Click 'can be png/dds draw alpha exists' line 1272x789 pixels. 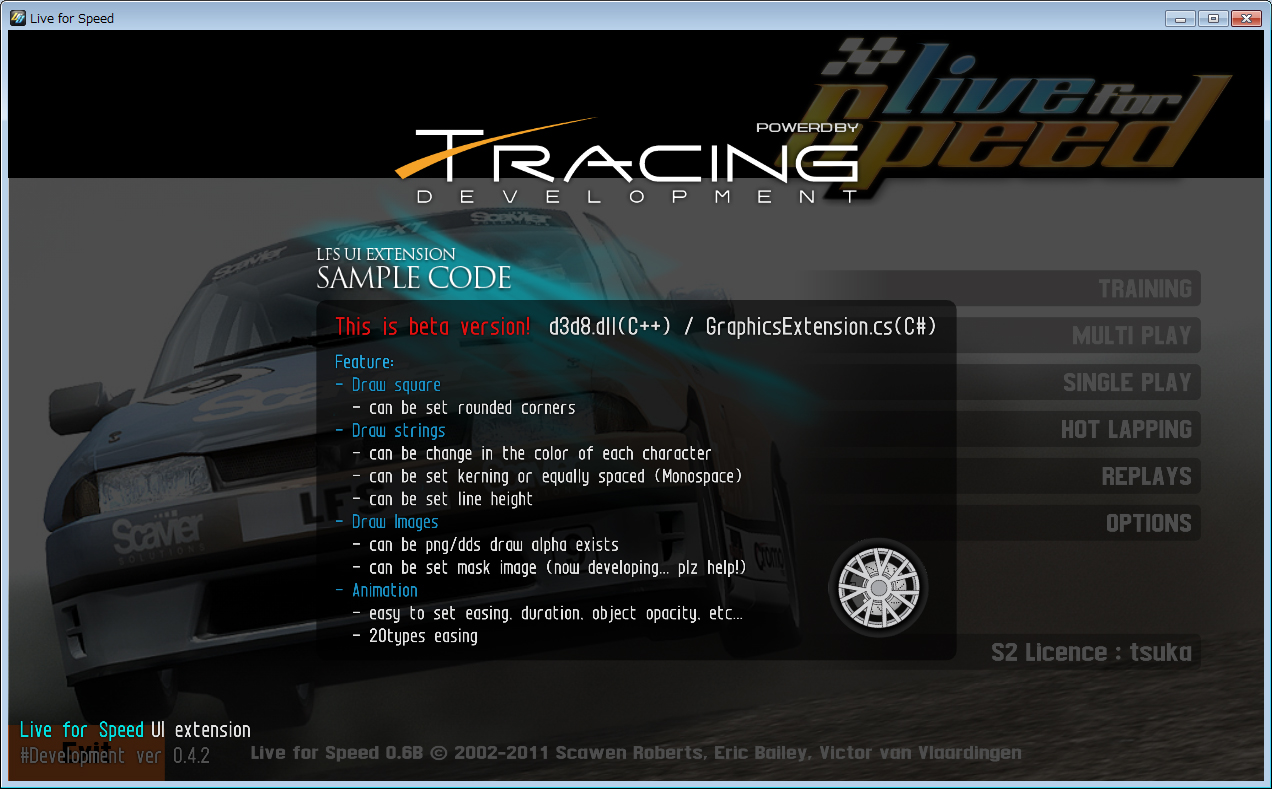pos(486,545)
